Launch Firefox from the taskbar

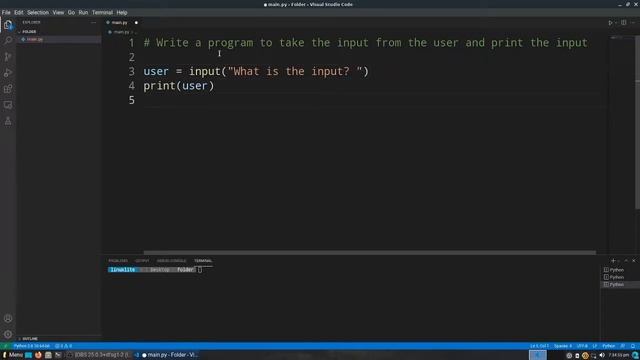tap(38, 355)
